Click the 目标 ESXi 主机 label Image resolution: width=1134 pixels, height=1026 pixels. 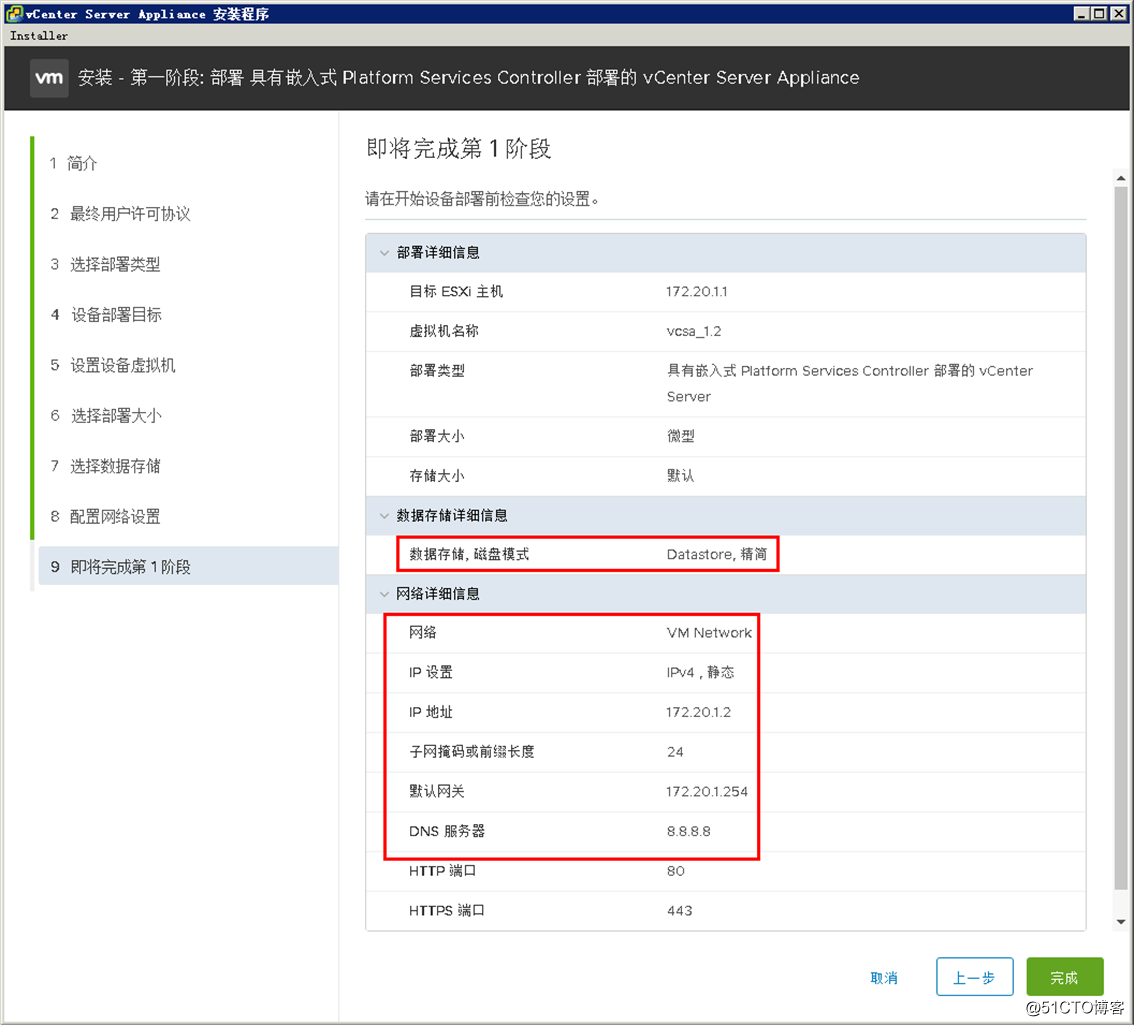[x=456, y=292]
